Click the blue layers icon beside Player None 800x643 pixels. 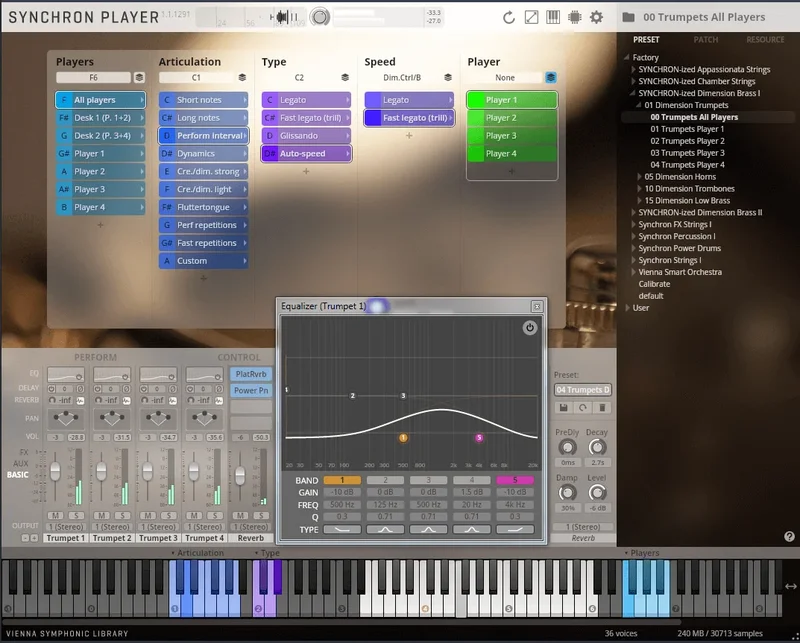(x=551, y=78)
